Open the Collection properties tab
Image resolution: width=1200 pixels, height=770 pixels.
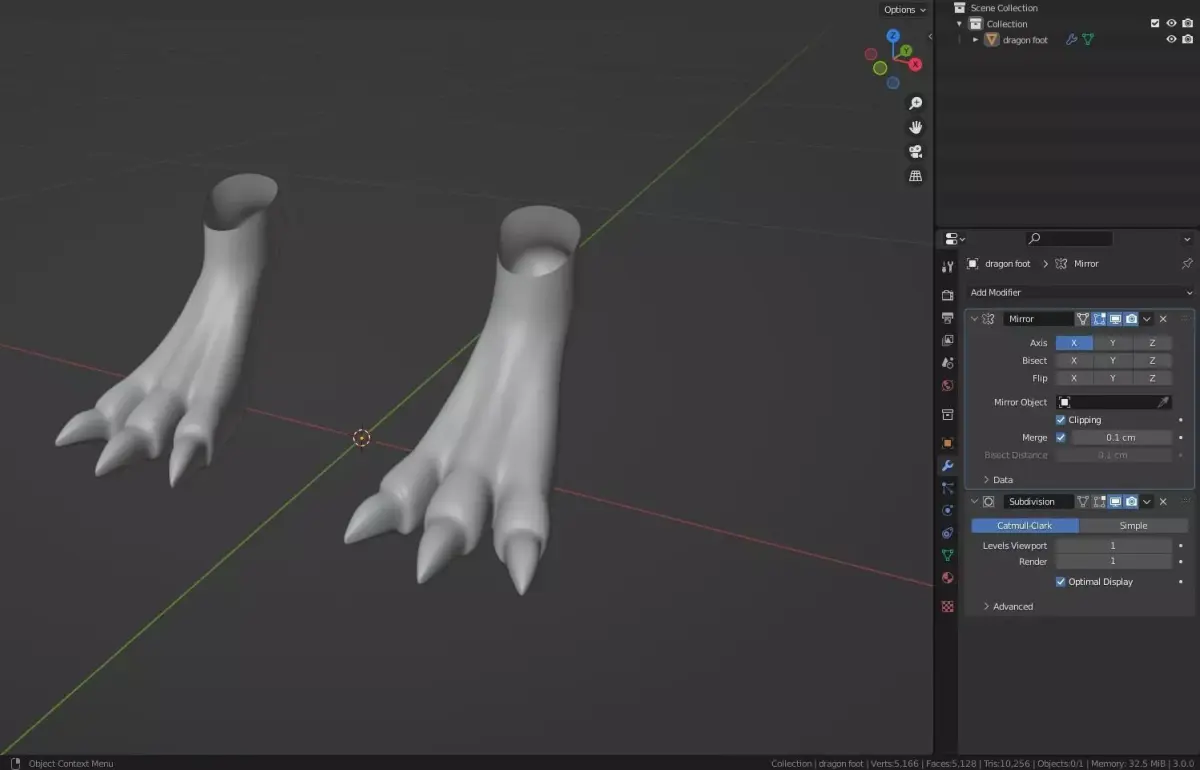948,414
